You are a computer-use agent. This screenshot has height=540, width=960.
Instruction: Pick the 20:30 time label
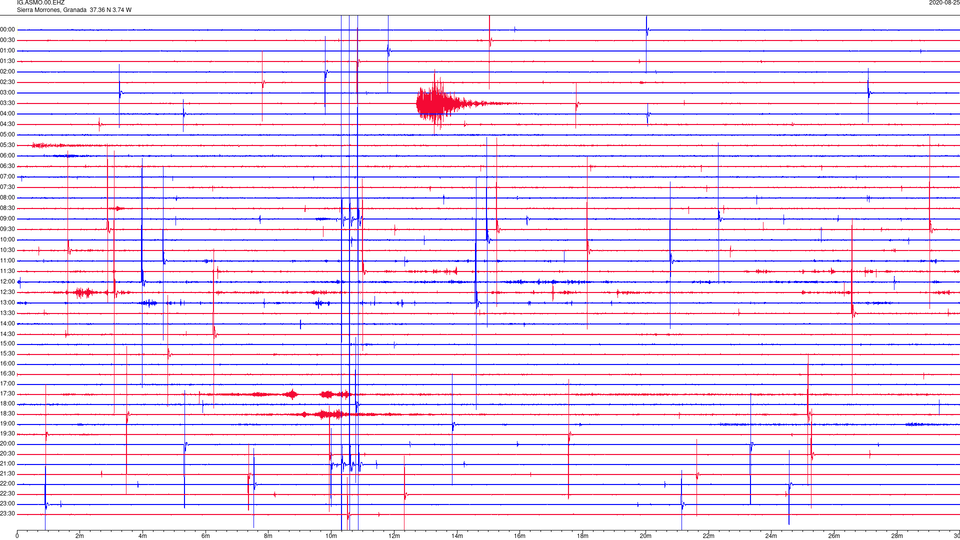tap(8, 453)
